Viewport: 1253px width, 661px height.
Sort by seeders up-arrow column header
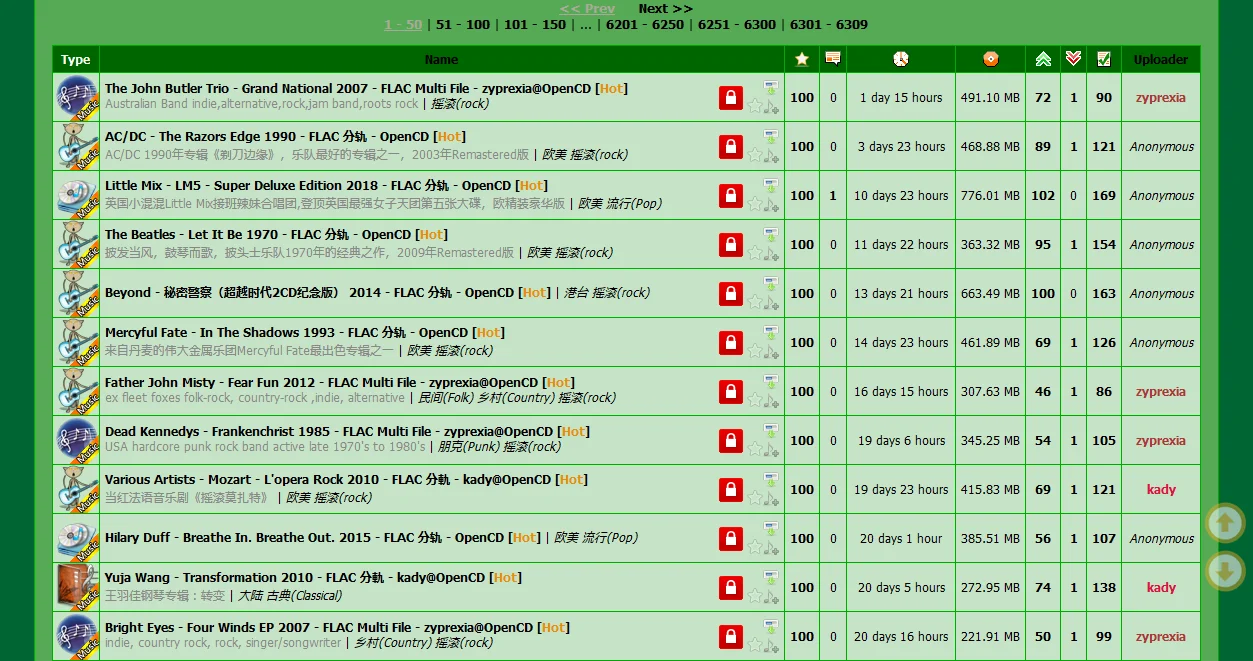(x=1043, y=59)
